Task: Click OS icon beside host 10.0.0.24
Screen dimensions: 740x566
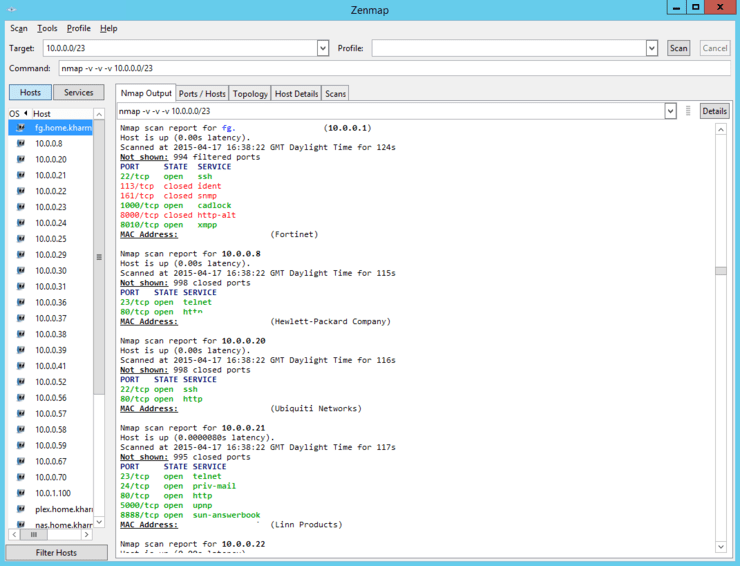Action: coord(21,223)
